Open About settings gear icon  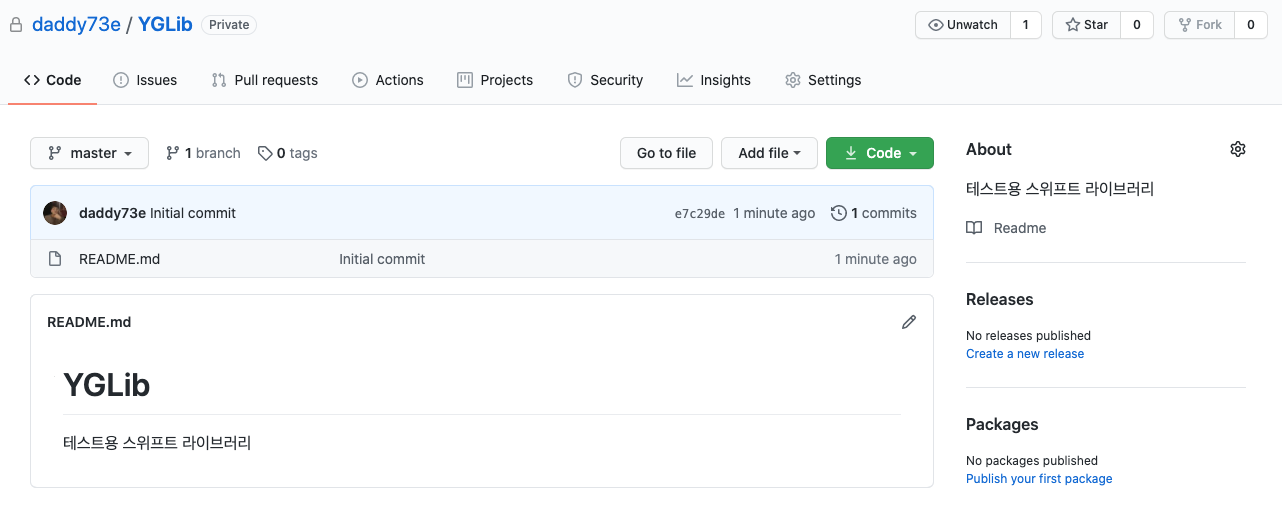pyautogui.click(x=1238, y=149)
